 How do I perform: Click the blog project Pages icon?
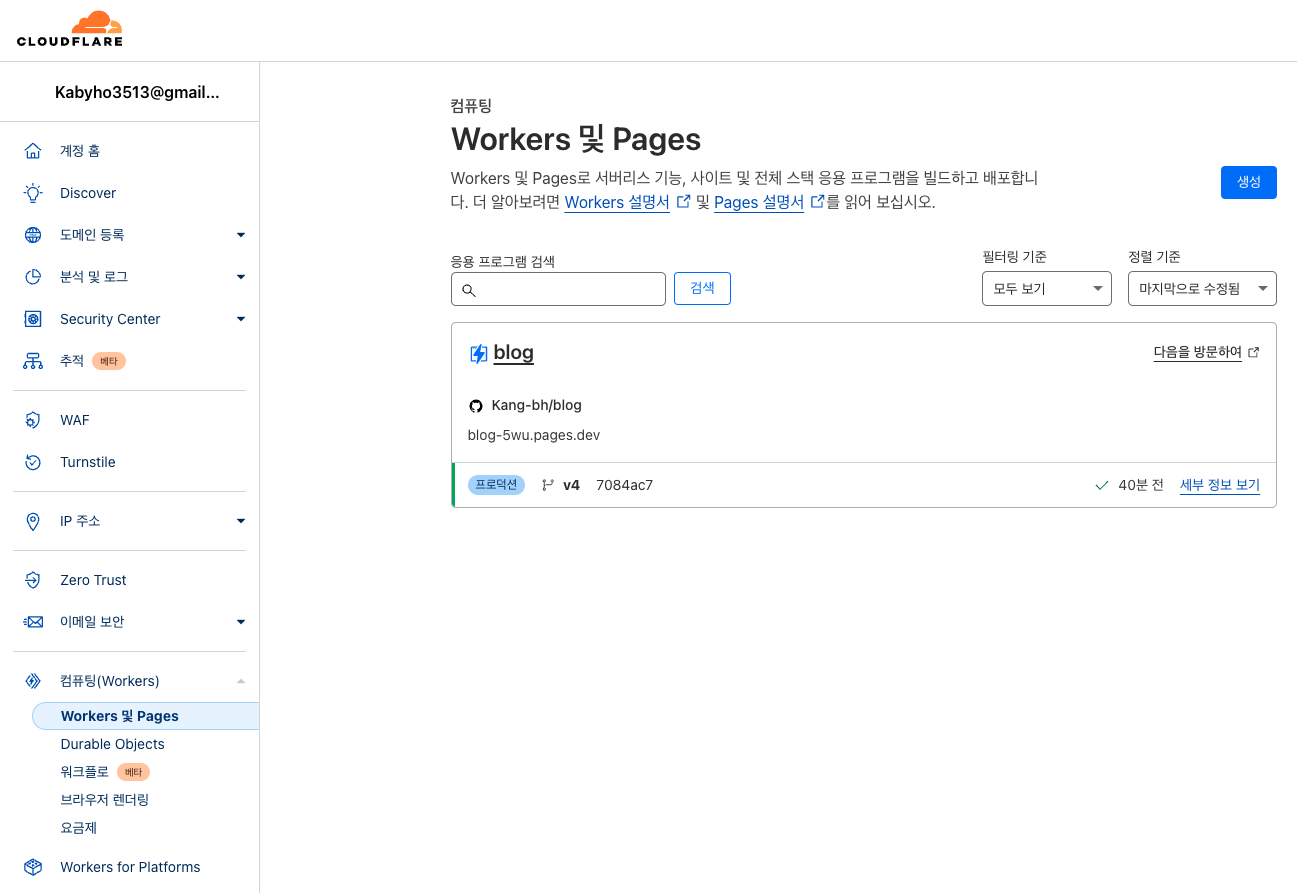[x=479, y=353]
